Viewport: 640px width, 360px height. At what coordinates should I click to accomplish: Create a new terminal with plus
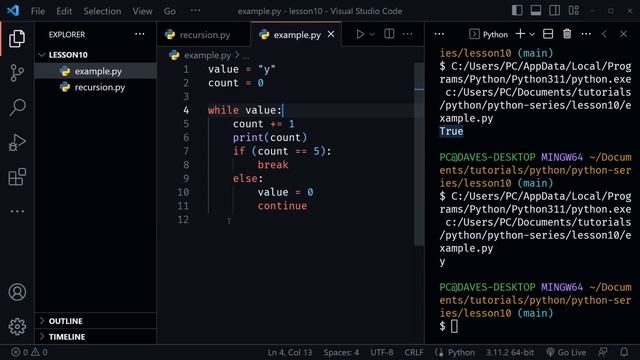pos(520,34)
